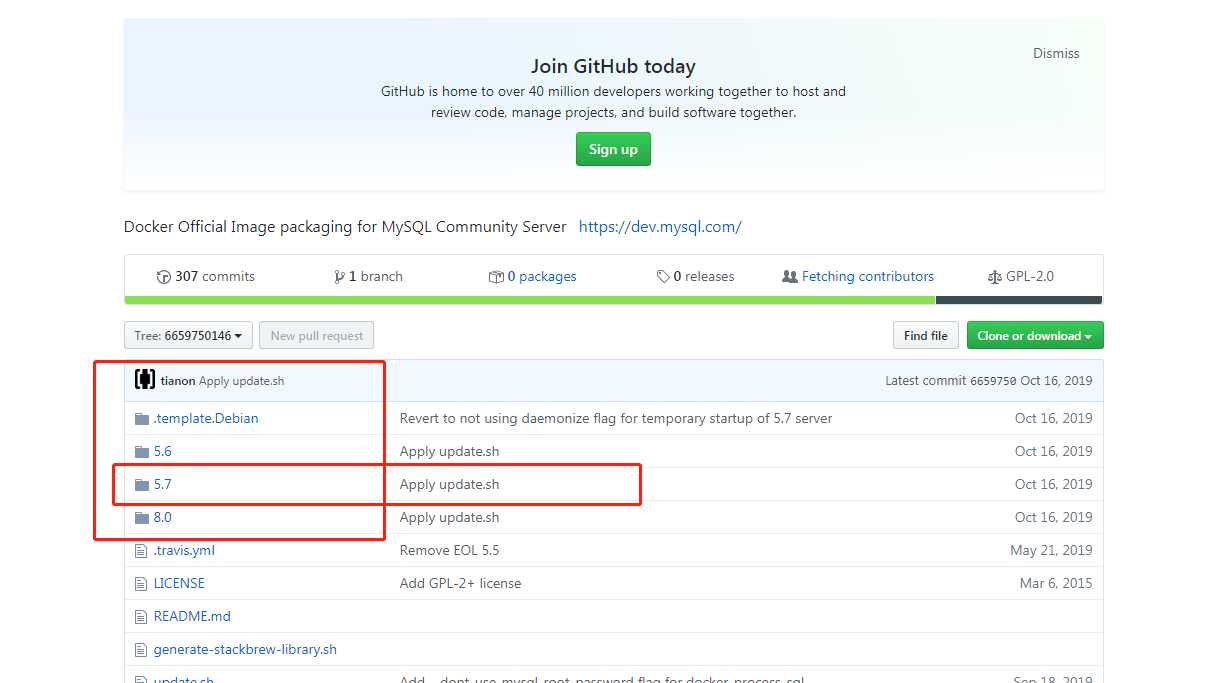View the 0 releases page
The width and height of the screenshot is (1221, 683).
click(695, 276)
